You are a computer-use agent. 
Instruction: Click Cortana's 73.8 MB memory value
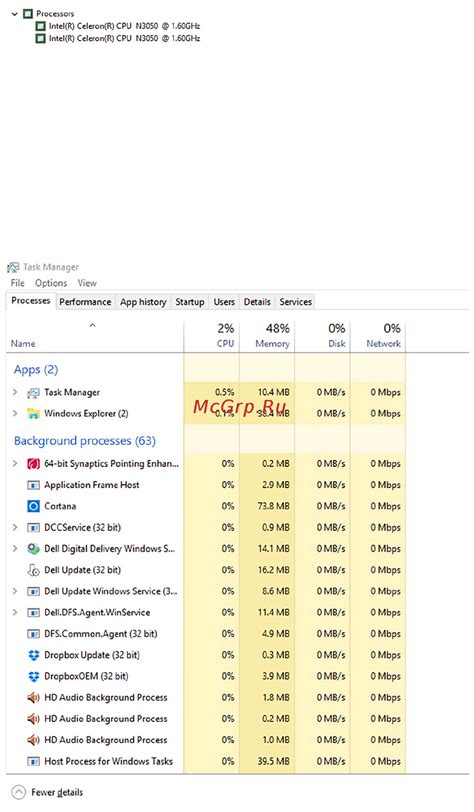point(274,506)
